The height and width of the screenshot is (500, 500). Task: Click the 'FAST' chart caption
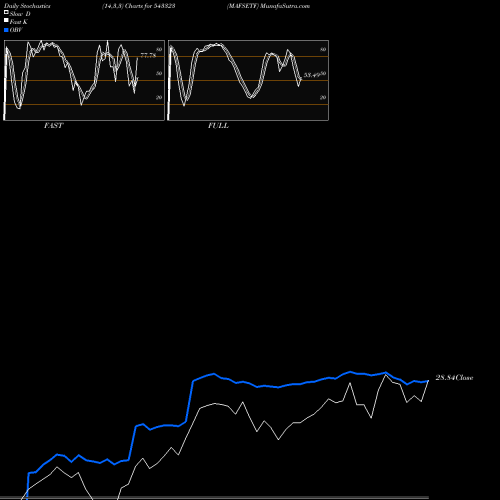pyautogui.click(x=53, y=126)
